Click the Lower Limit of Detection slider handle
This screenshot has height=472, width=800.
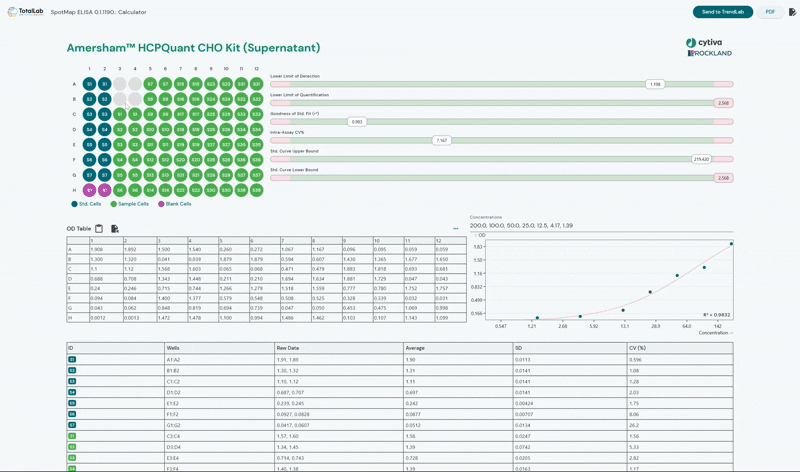click(655, 84)
